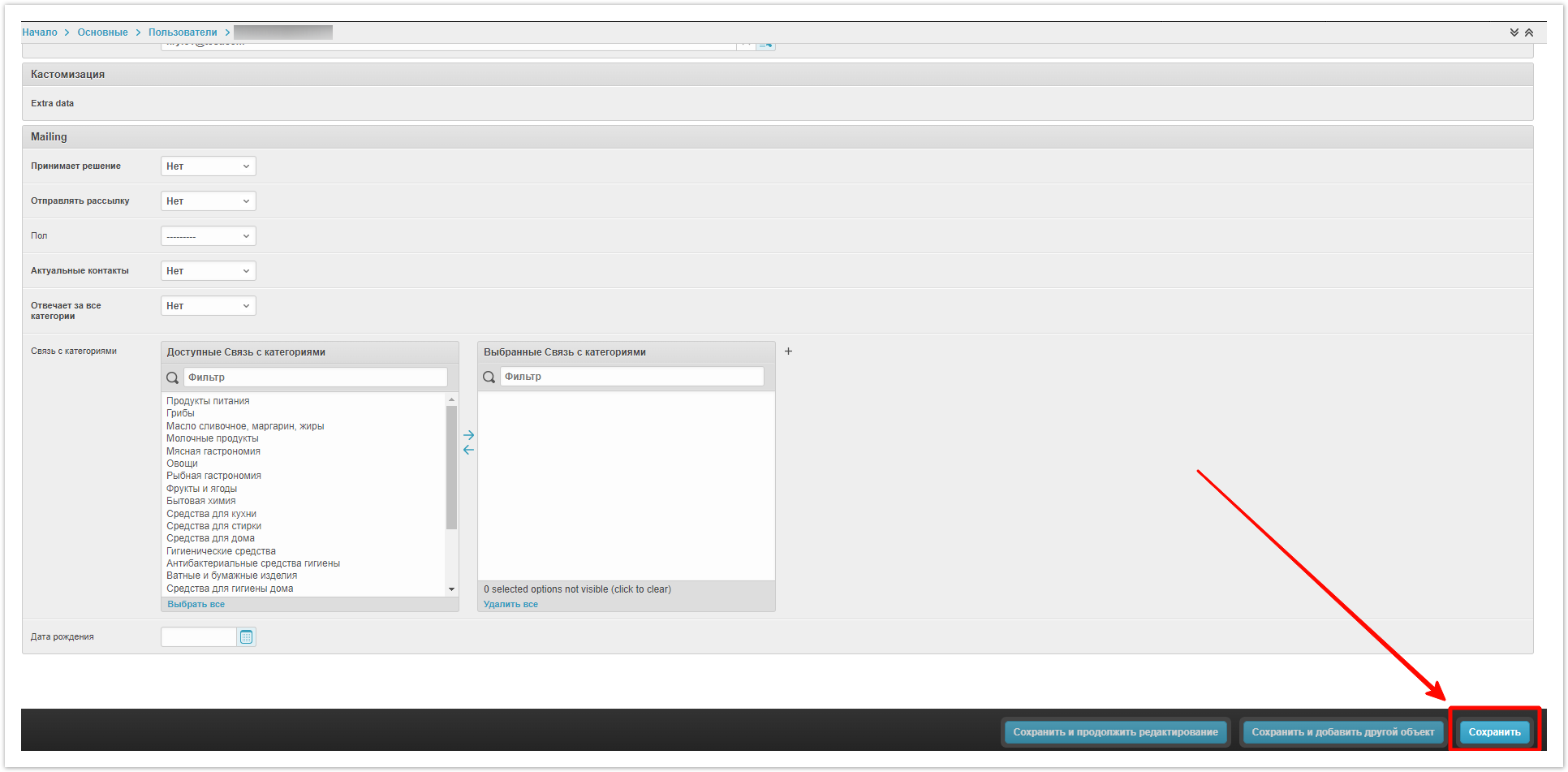This screenshot has width=1568, height=772.
Task: Open the 'Отвечает за все категории' dropdown
Action: pyautogui.click(x=208, y=306)
